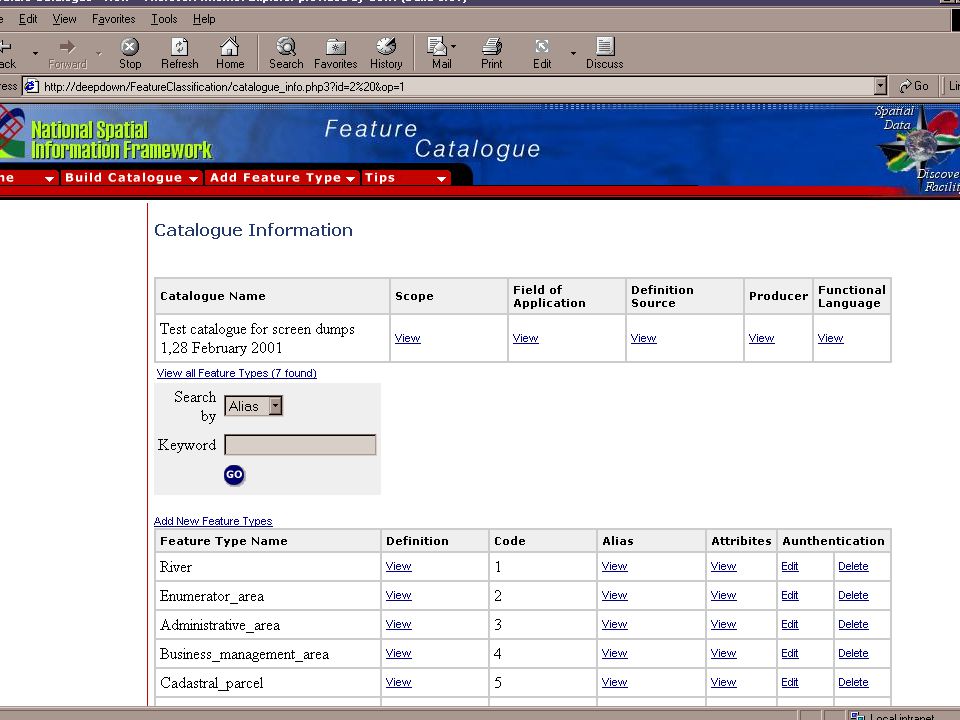Image resolution: width=960 pixels, height=720 pixels.
Task: View the Alias for River
Action: (x=614, y=566)
